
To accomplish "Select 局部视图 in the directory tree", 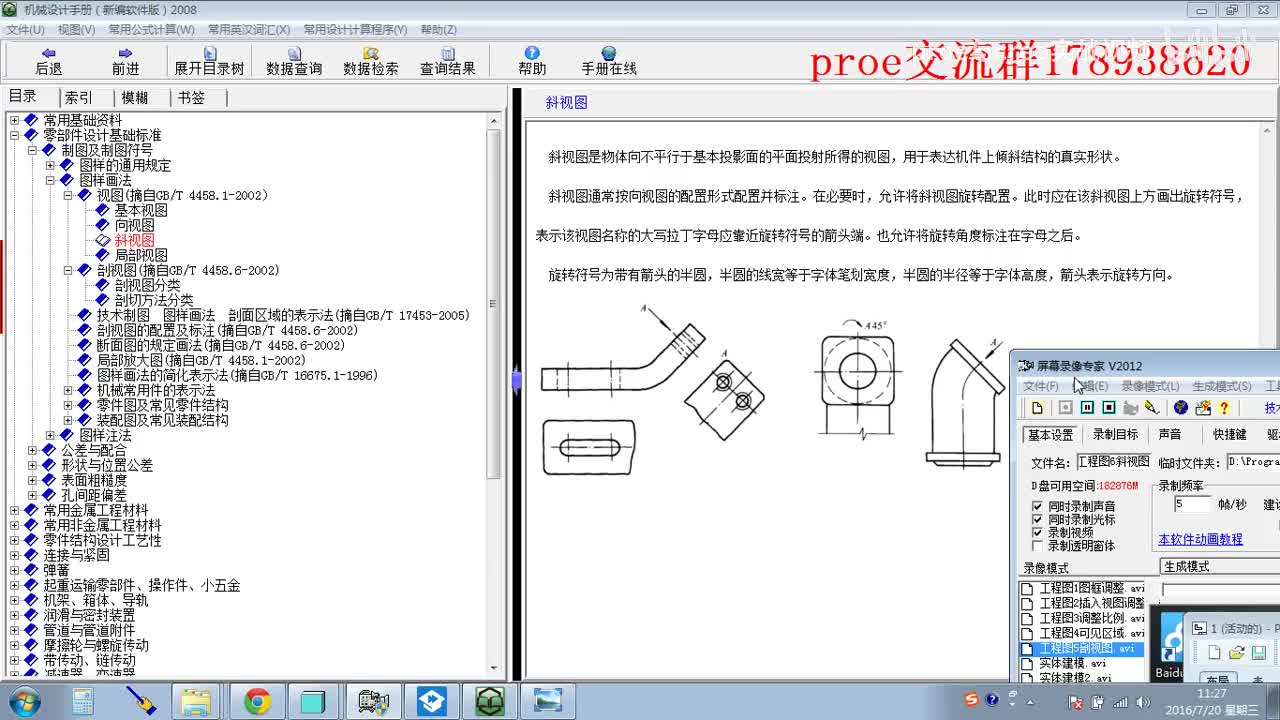I will point(141,255).
